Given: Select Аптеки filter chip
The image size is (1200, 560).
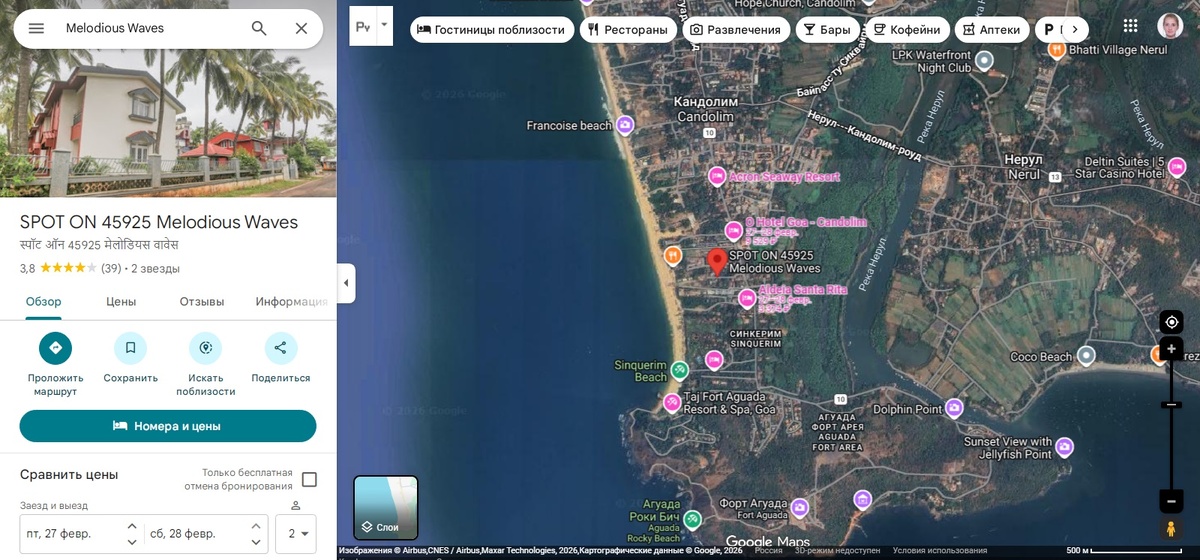Looking at the screenshot, I should click(x=991, y=30).
